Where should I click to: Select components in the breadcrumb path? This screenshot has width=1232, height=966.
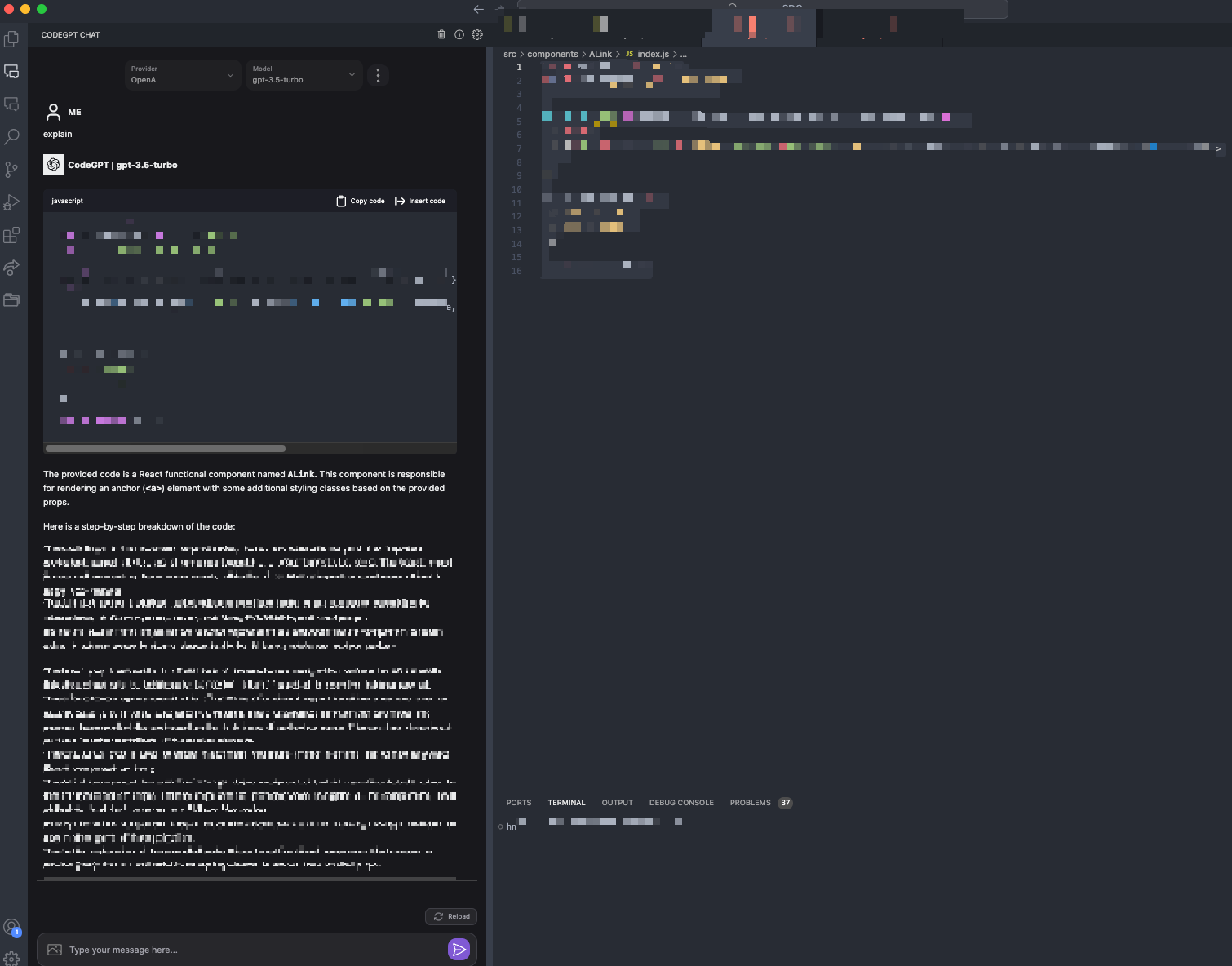click(x=552, y=54)
